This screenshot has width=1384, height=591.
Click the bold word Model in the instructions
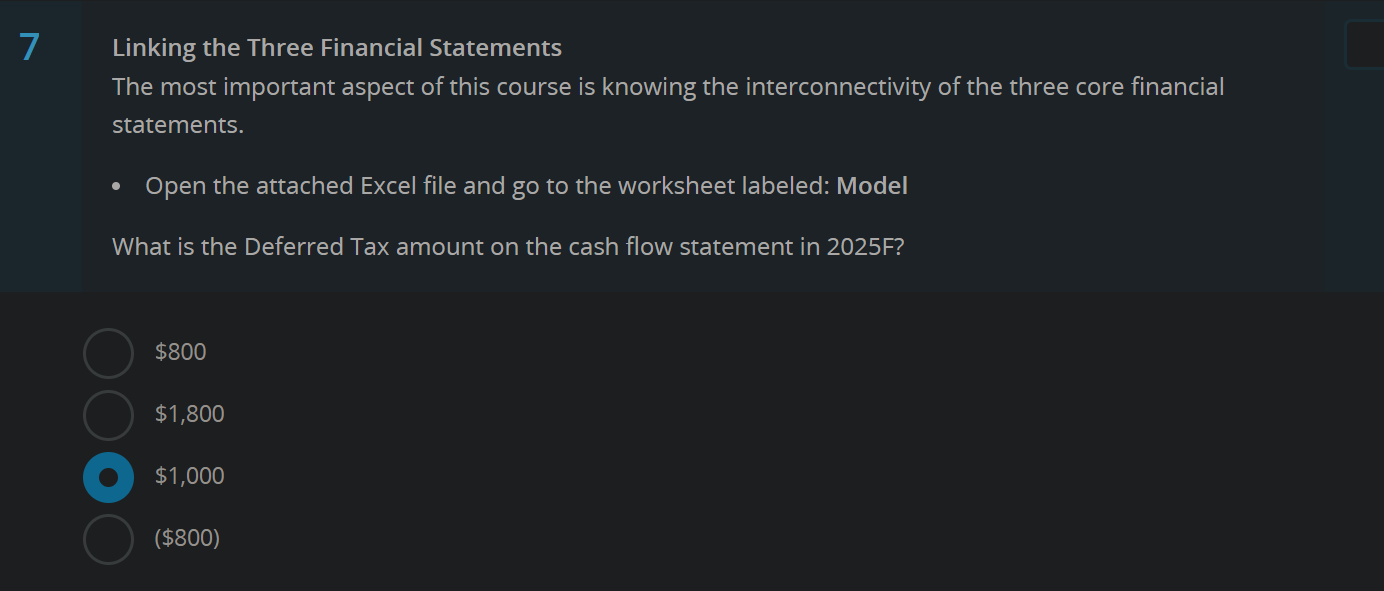872,186
